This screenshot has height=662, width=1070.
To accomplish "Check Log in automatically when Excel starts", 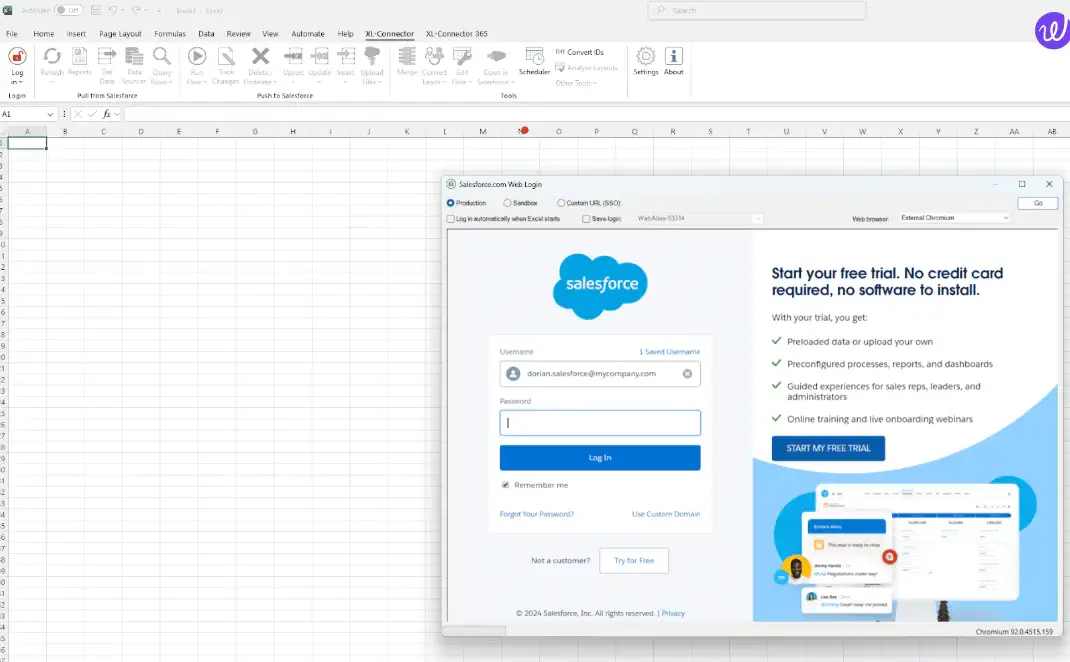I will coord(450,219).
